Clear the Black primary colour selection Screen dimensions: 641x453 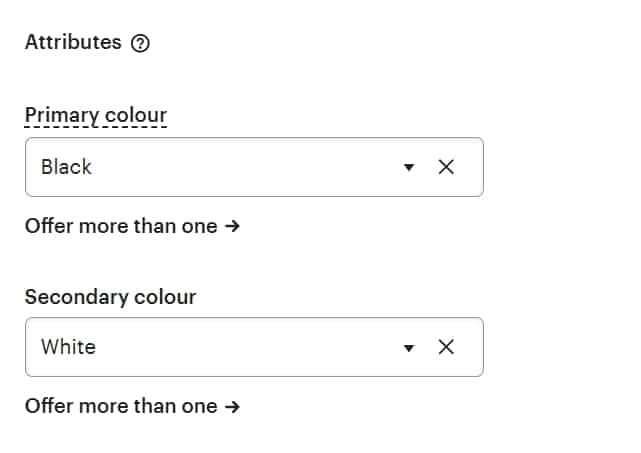pyautogui.click(x=446, y=167)
